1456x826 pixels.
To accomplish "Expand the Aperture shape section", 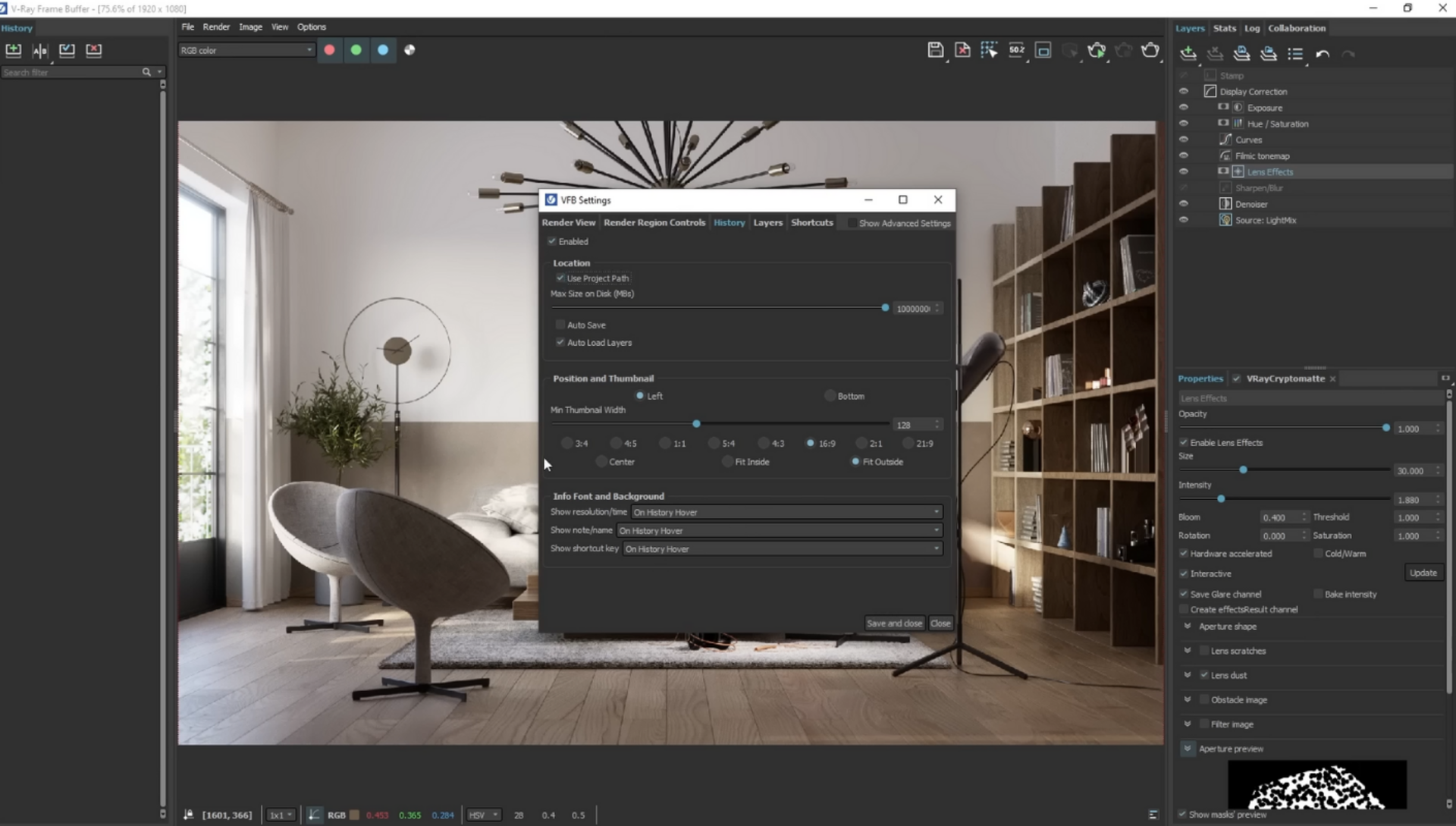I will coord(1188,627).
